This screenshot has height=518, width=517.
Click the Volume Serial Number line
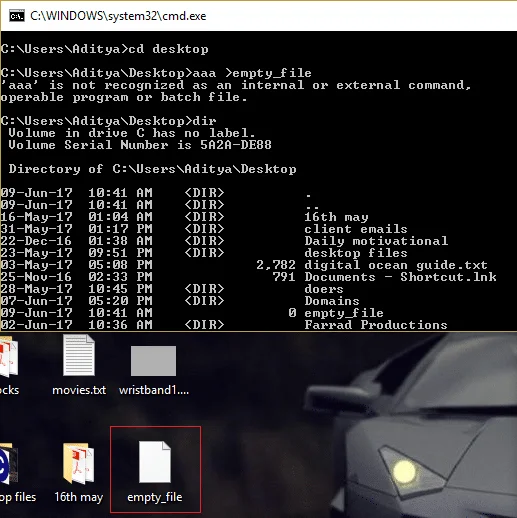140,145
